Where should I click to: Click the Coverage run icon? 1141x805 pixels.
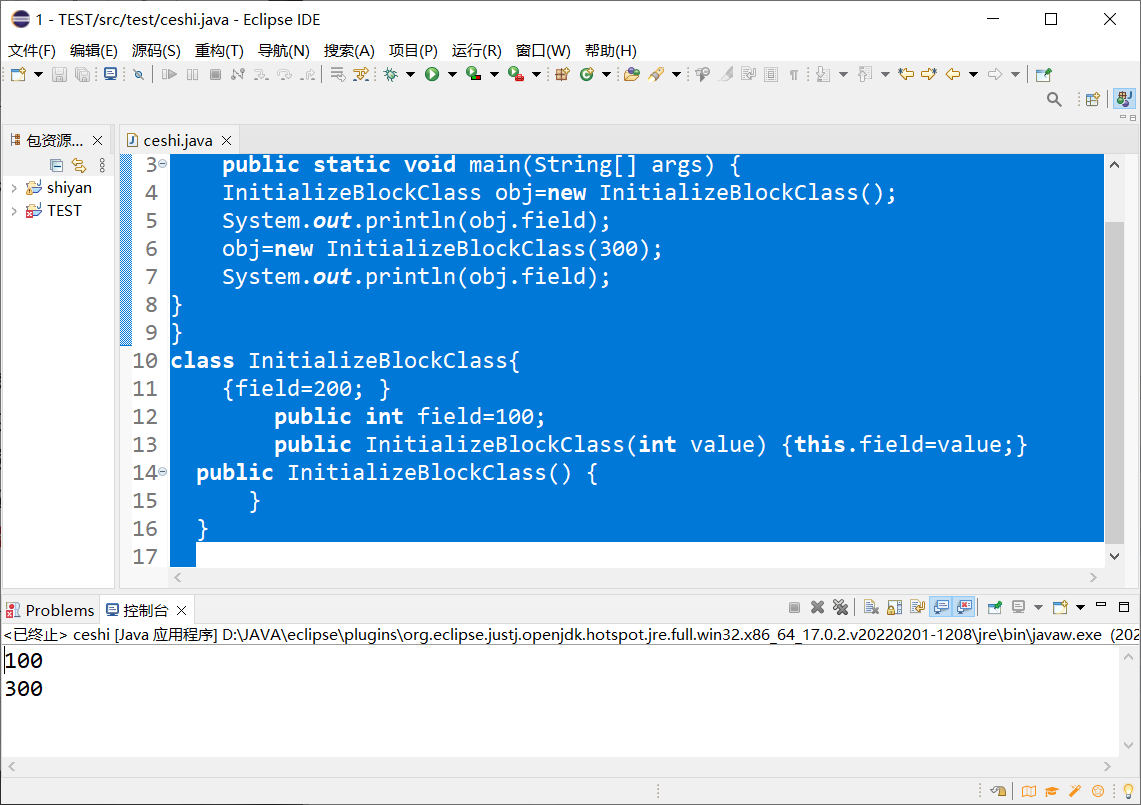click(x=474, y=74)
